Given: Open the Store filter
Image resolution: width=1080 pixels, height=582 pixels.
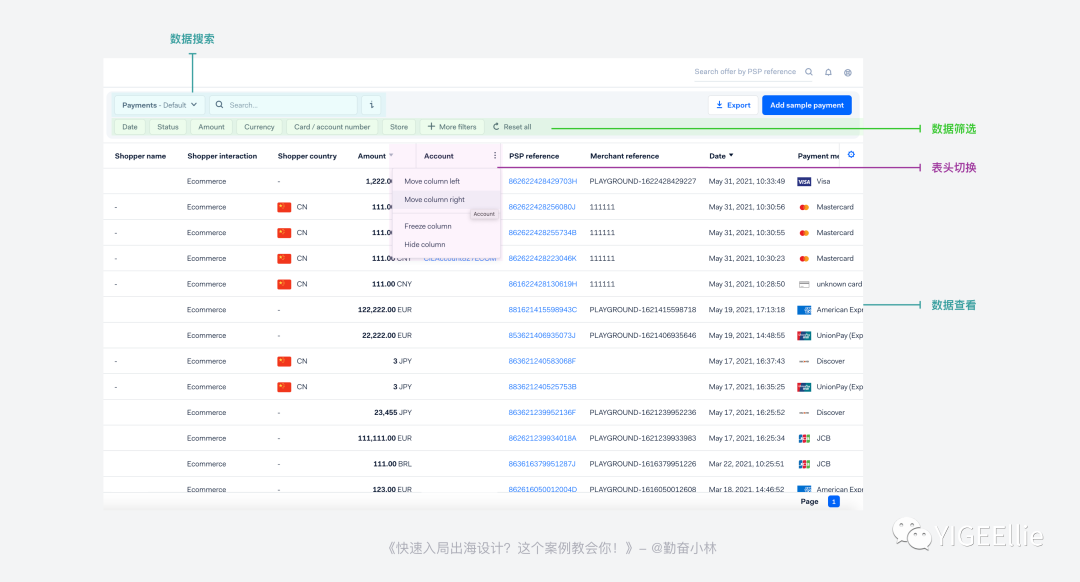Looking at the screenshot, I should tap(399, 127).
